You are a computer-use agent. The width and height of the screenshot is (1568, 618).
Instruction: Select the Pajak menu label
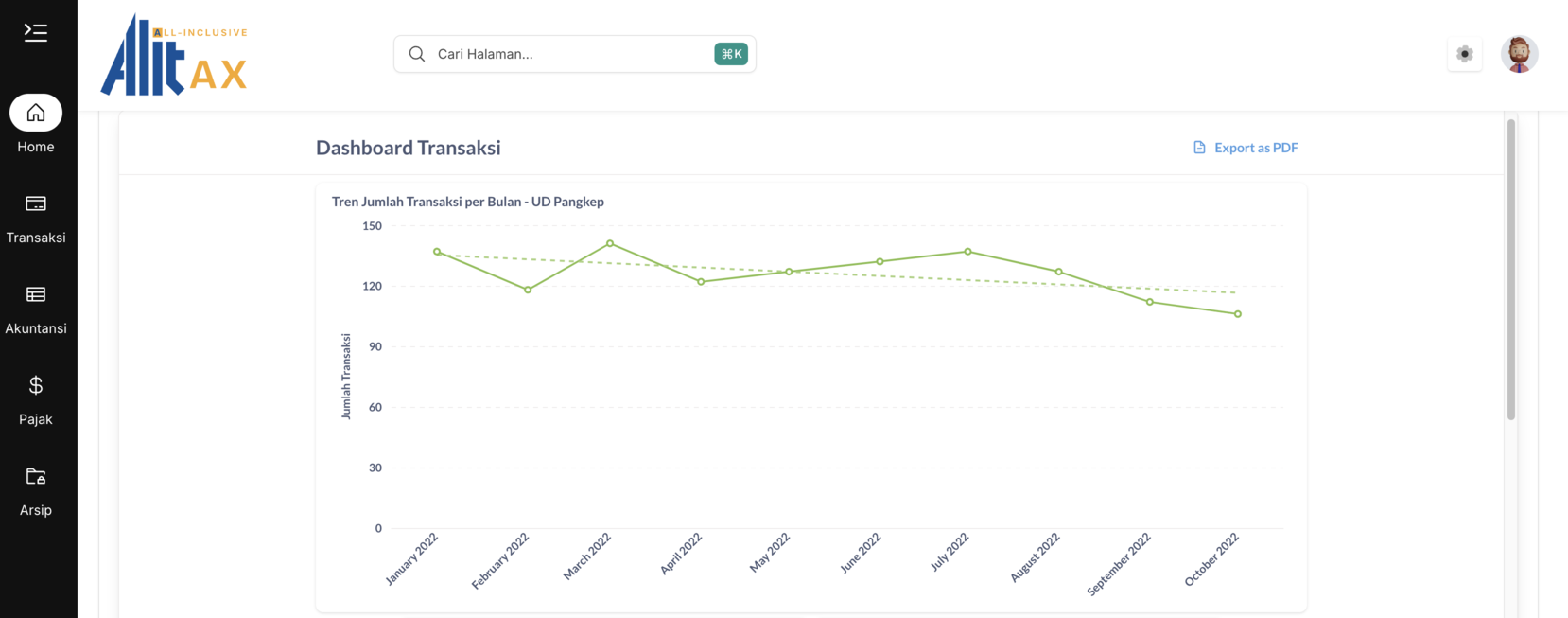36,419
